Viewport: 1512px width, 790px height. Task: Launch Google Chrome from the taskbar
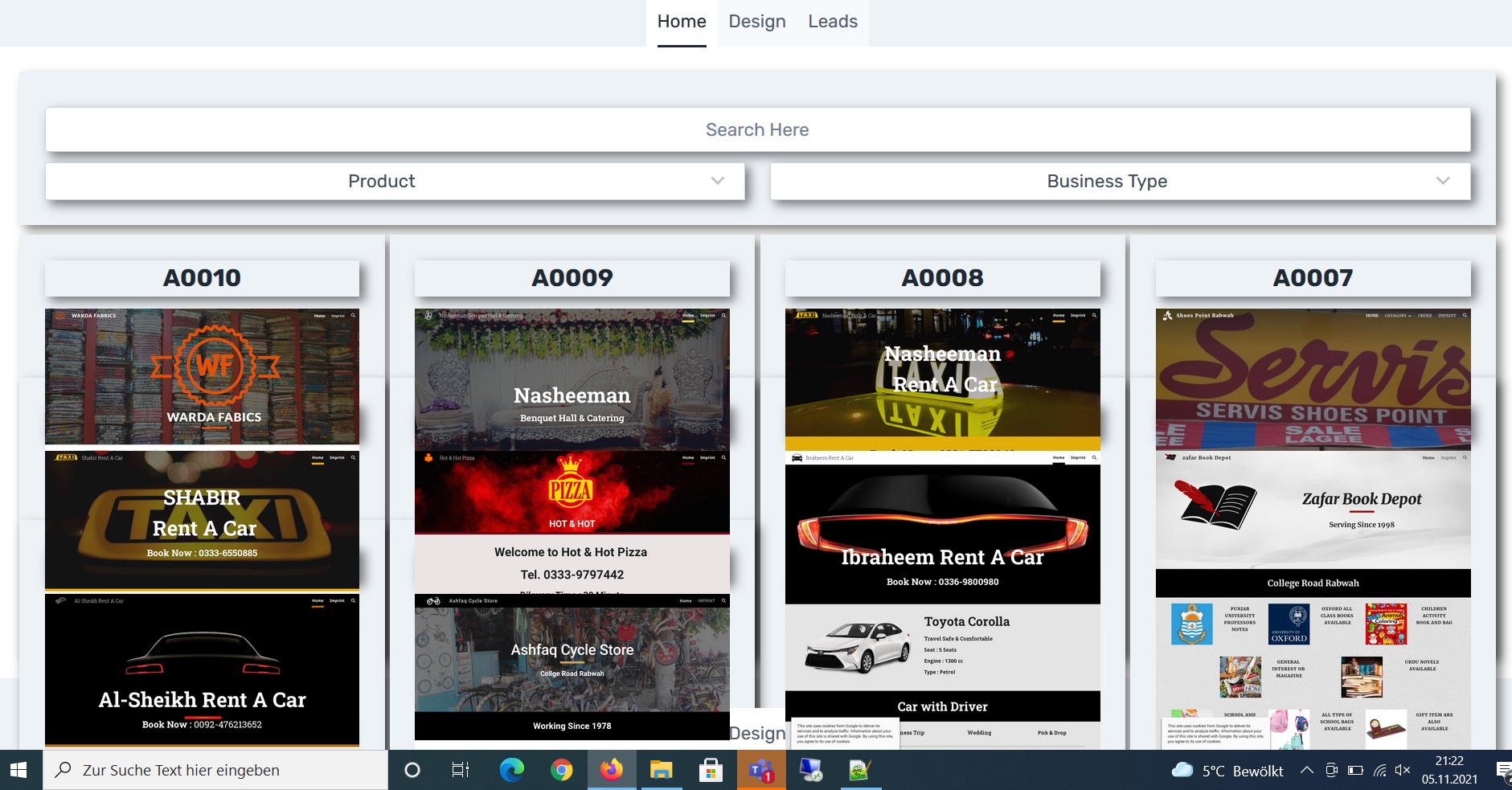pos(561,770)
